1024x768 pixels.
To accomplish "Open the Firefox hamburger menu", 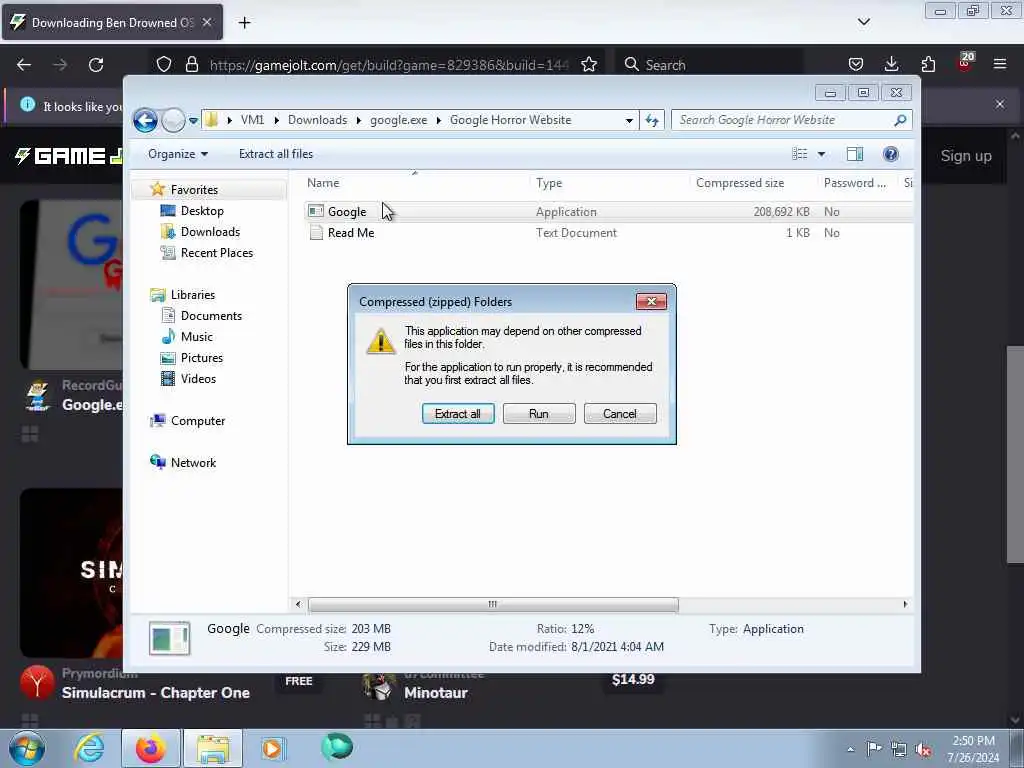I will [x=1000, y=65].
